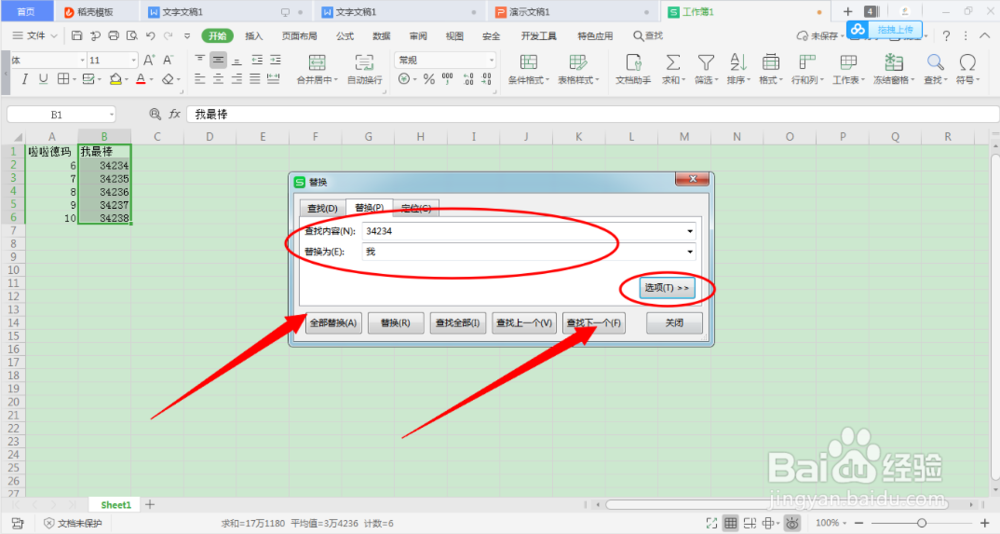The height and width of the screenshot is (534, 1000).
Task: Toggle top vertical alignment
Action: (200, 60)
